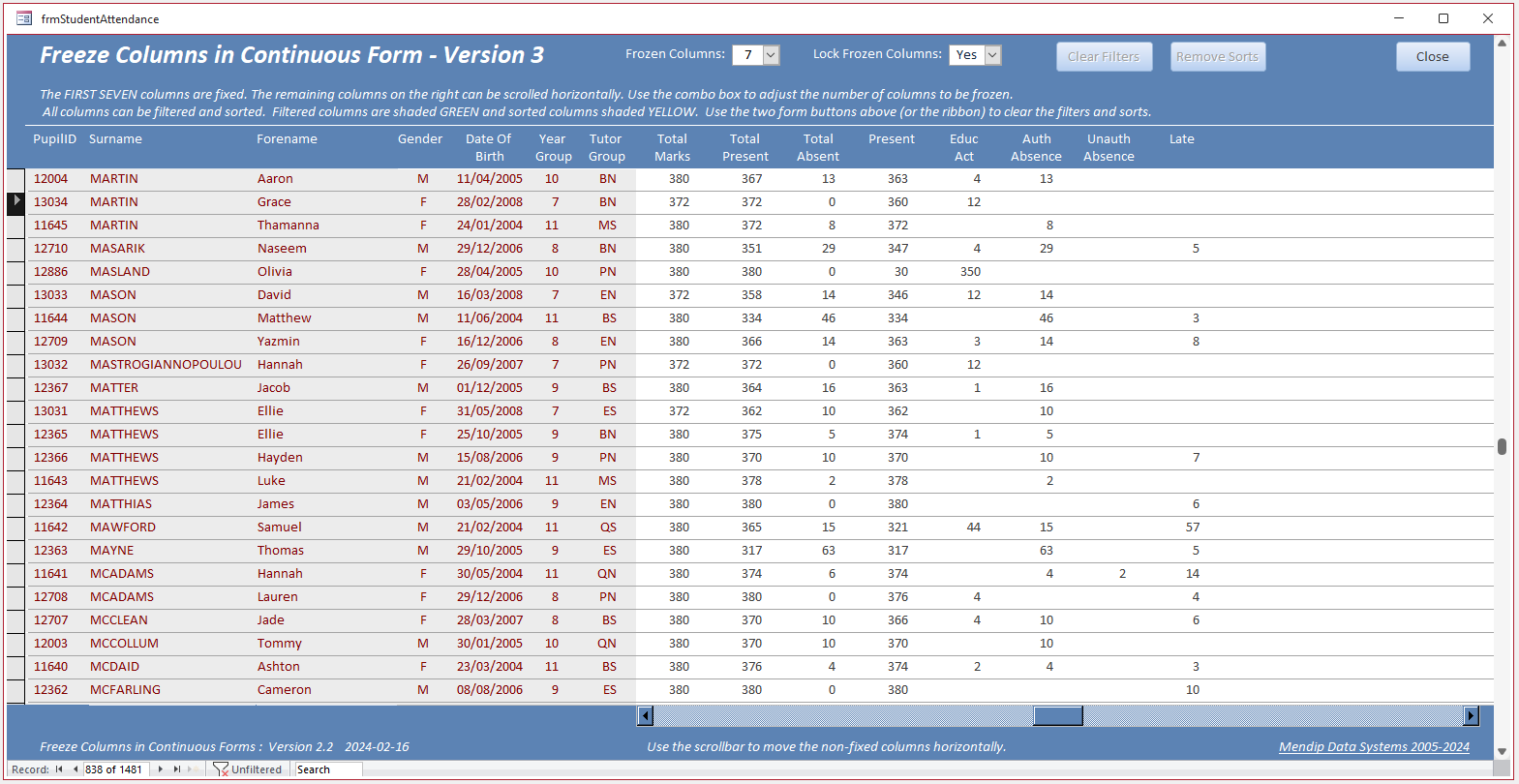Click the Tutor Group column header
1519x784 pixels.
click(606, 148)
